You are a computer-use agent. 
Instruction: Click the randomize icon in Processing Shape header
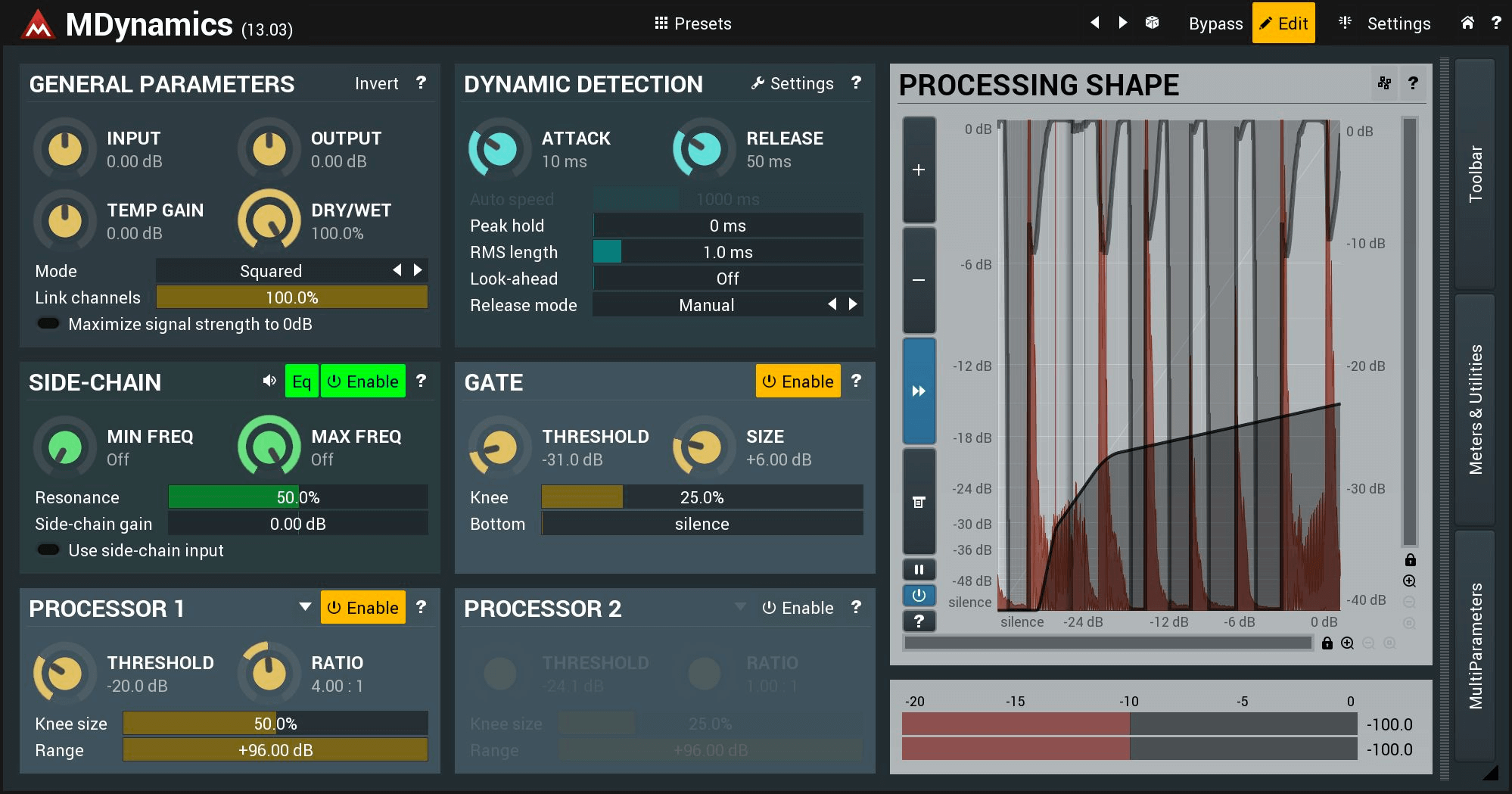(1384, 83)
